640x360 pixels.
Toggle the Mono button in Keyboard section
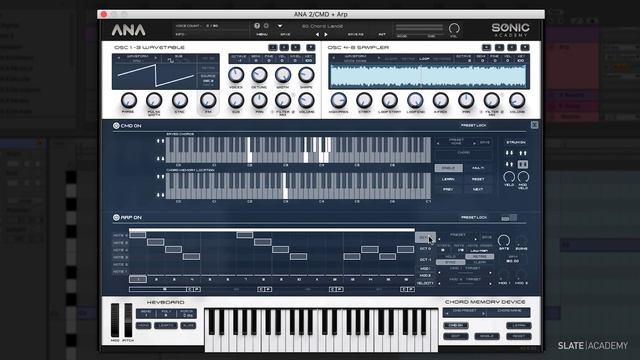(x=144, y=325)
